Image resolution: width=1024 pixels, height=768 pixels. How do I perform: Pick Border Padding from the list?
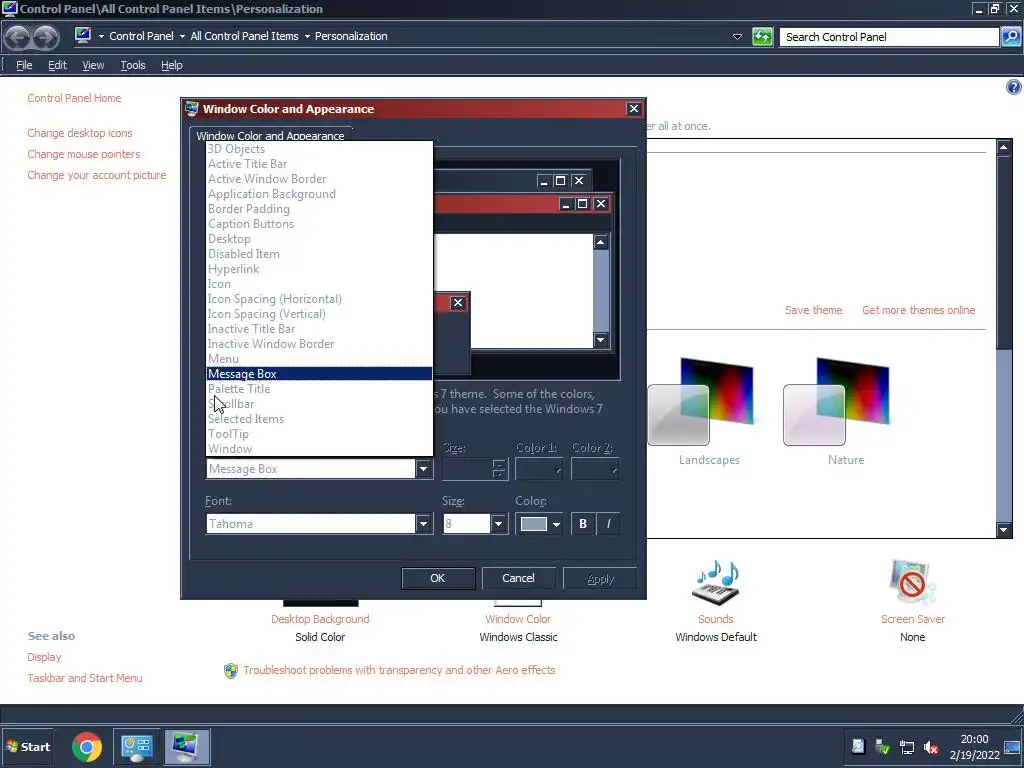[319, 209]
